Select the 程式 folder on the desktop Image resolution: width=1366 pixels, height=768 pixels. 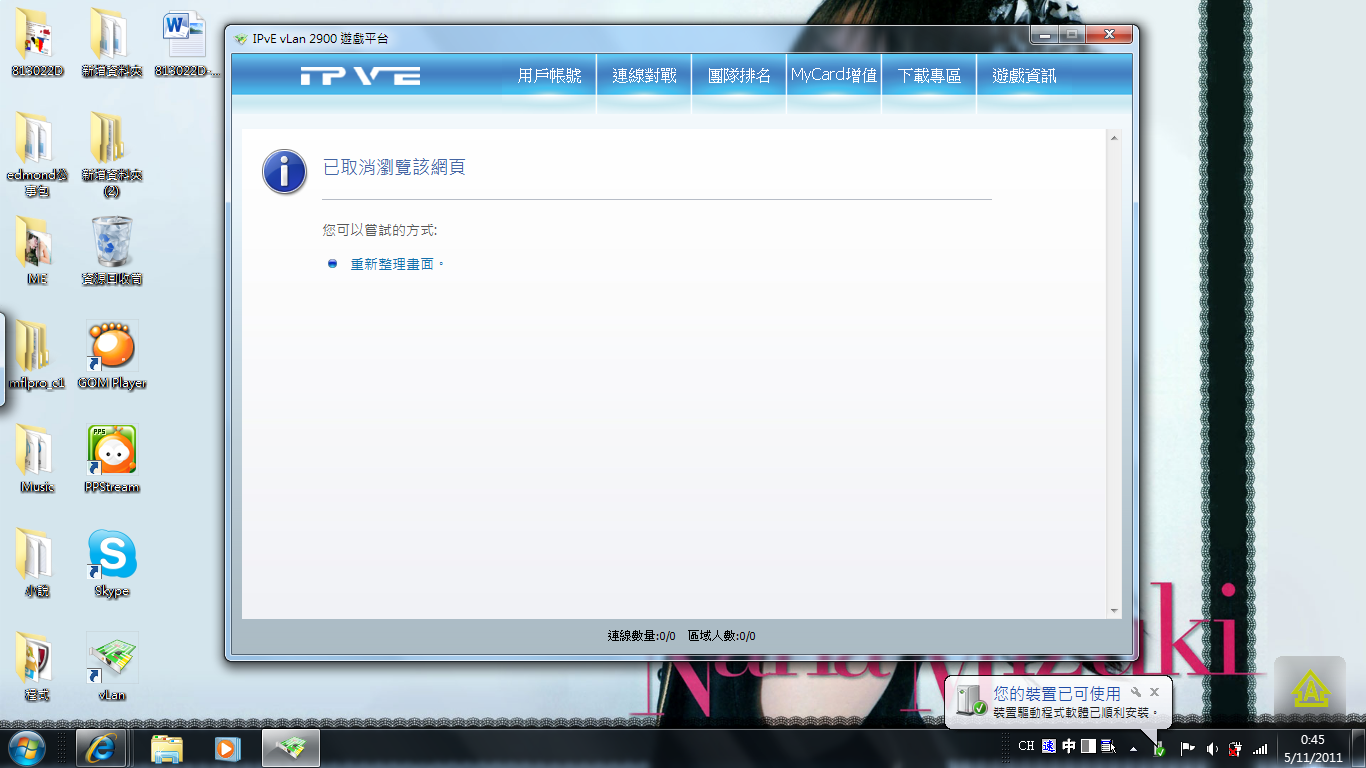click(37, 667)
